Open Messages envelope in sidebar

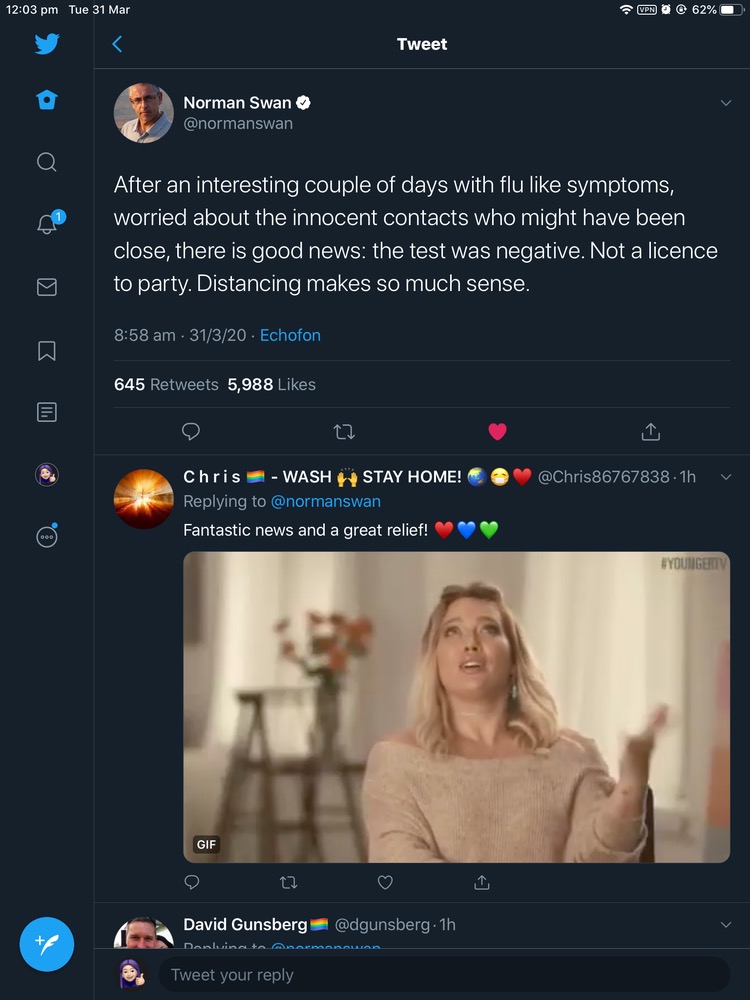click(47, 287)
